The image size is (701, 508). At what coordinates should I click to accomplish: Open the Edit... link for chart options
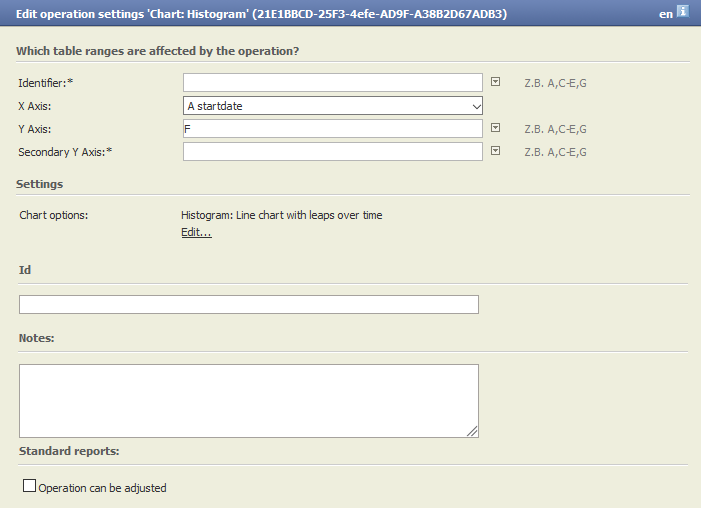click(x=196, y=233)
